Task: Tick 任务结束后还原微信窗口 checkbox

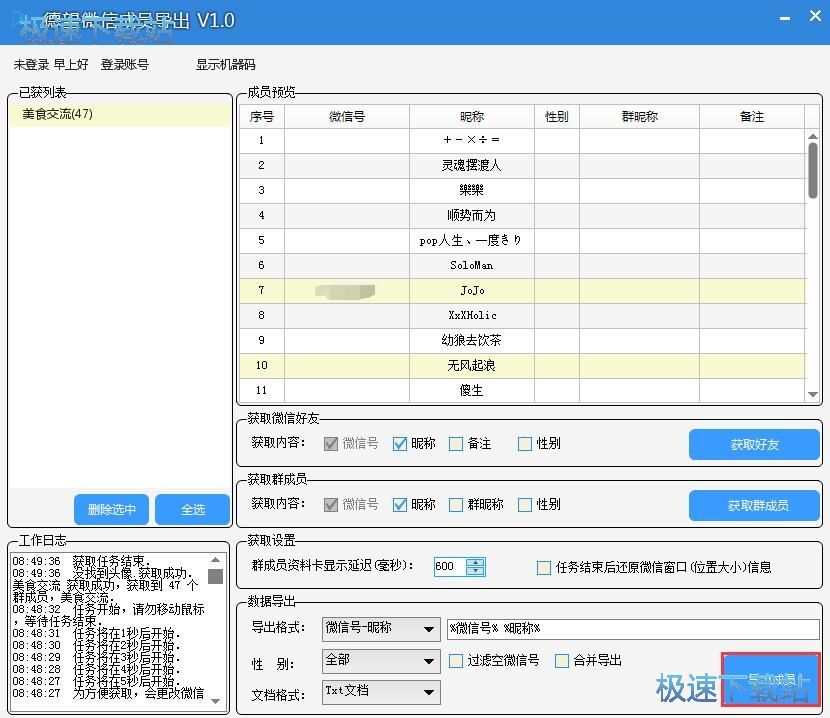Action: point(544,567)
